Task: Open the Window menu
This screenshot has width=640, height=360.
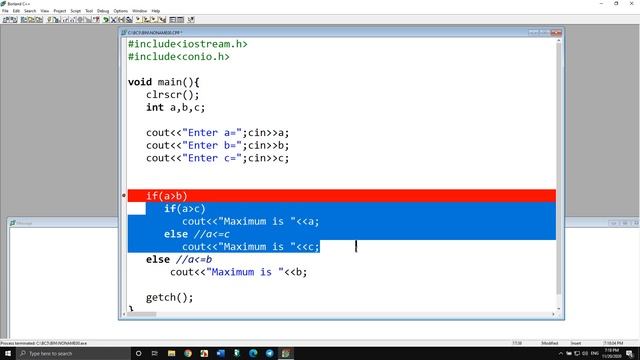Action: 140,11
